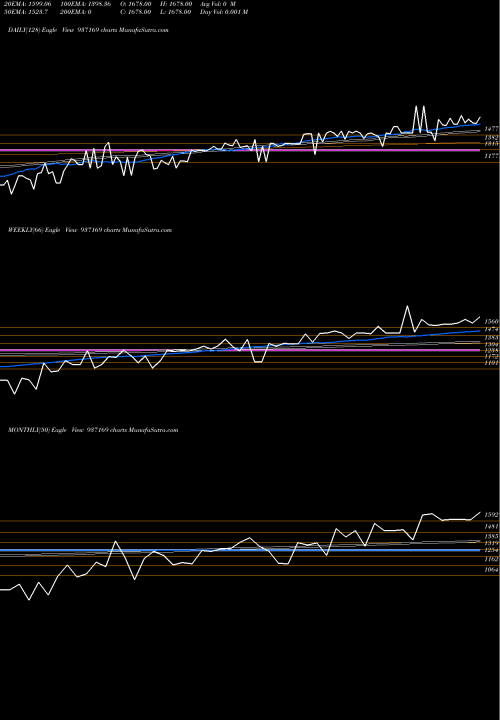This screenshot has width=500, height=720.
Task: Click the 1177 price level label on the daily chart
Action: pos(491,157)
